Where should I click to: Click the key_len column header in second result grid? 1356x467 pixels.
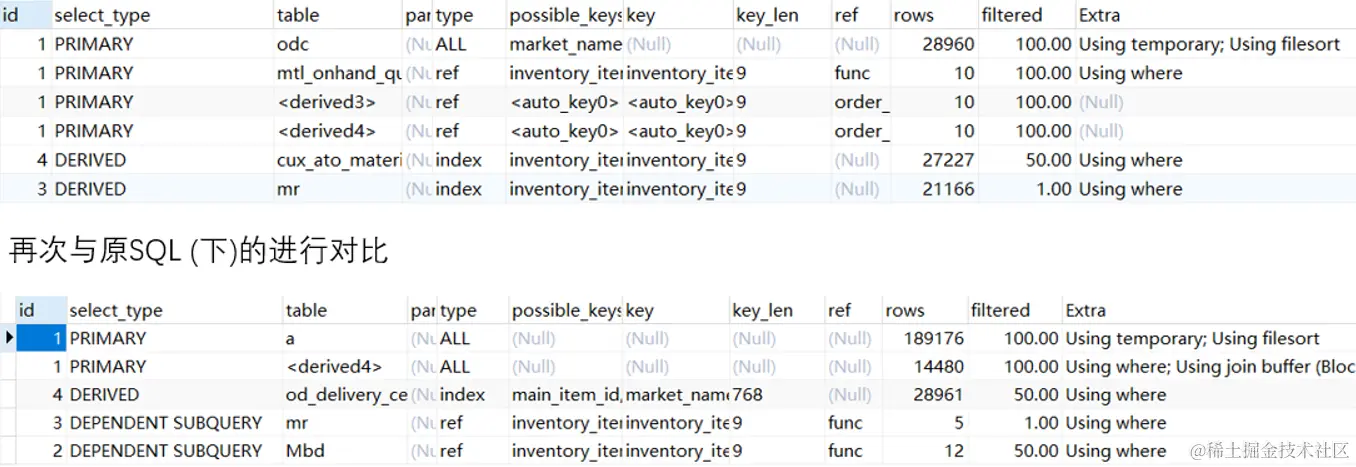763,310
